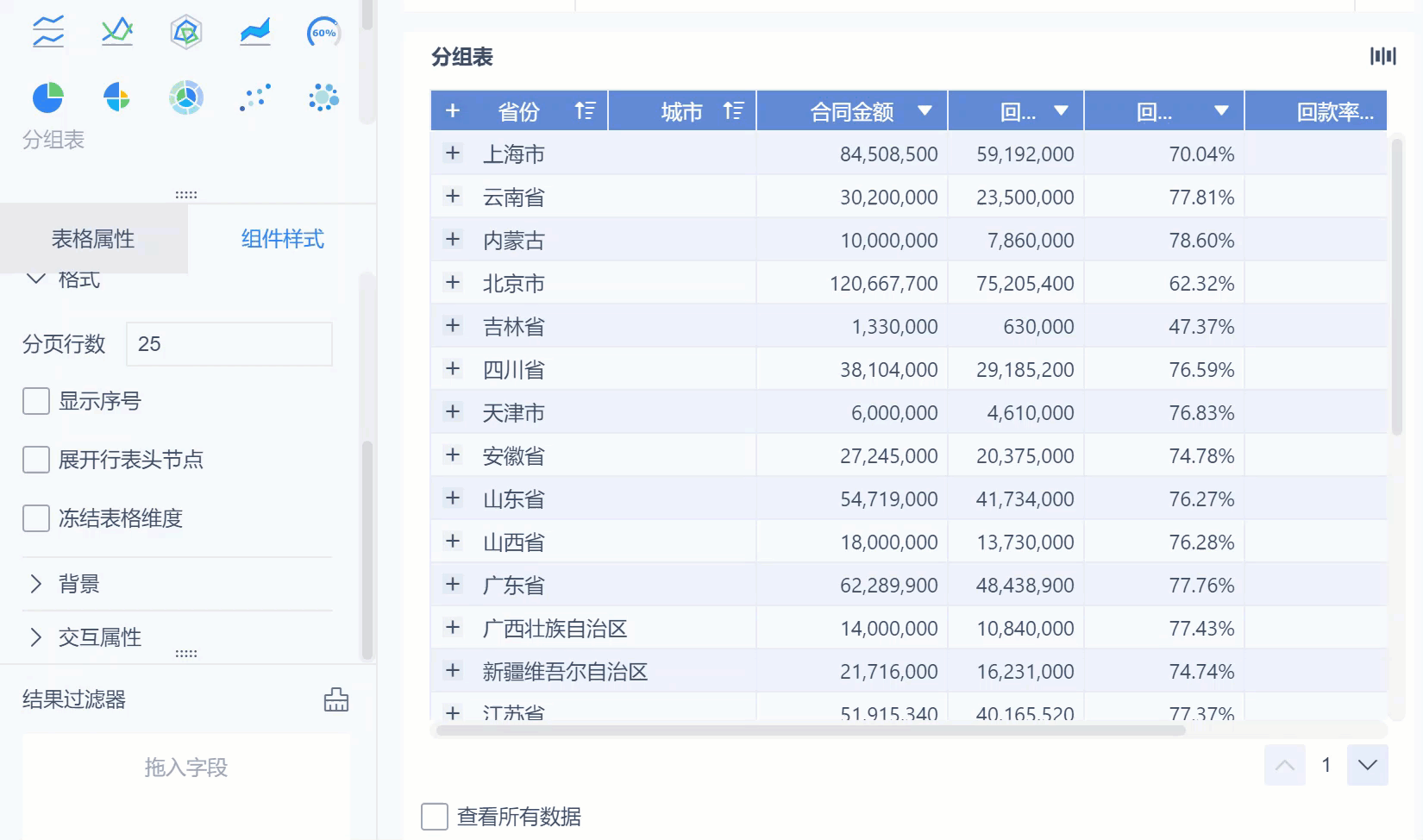Image resolution: width=1423 pixels, height=840 pixels.
Task: Expand the 天津市 row
Action: (453, 411)
